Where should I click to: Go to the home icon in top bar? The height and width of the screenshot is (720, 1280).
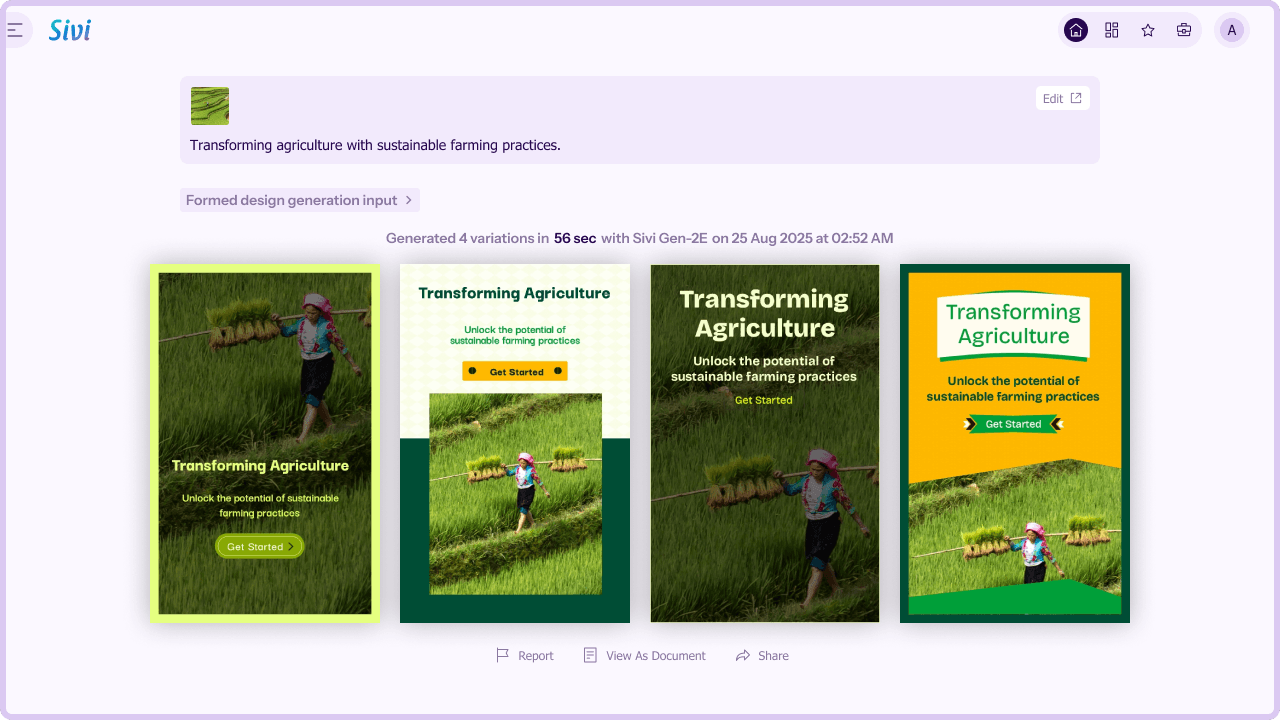[1076, 30]
